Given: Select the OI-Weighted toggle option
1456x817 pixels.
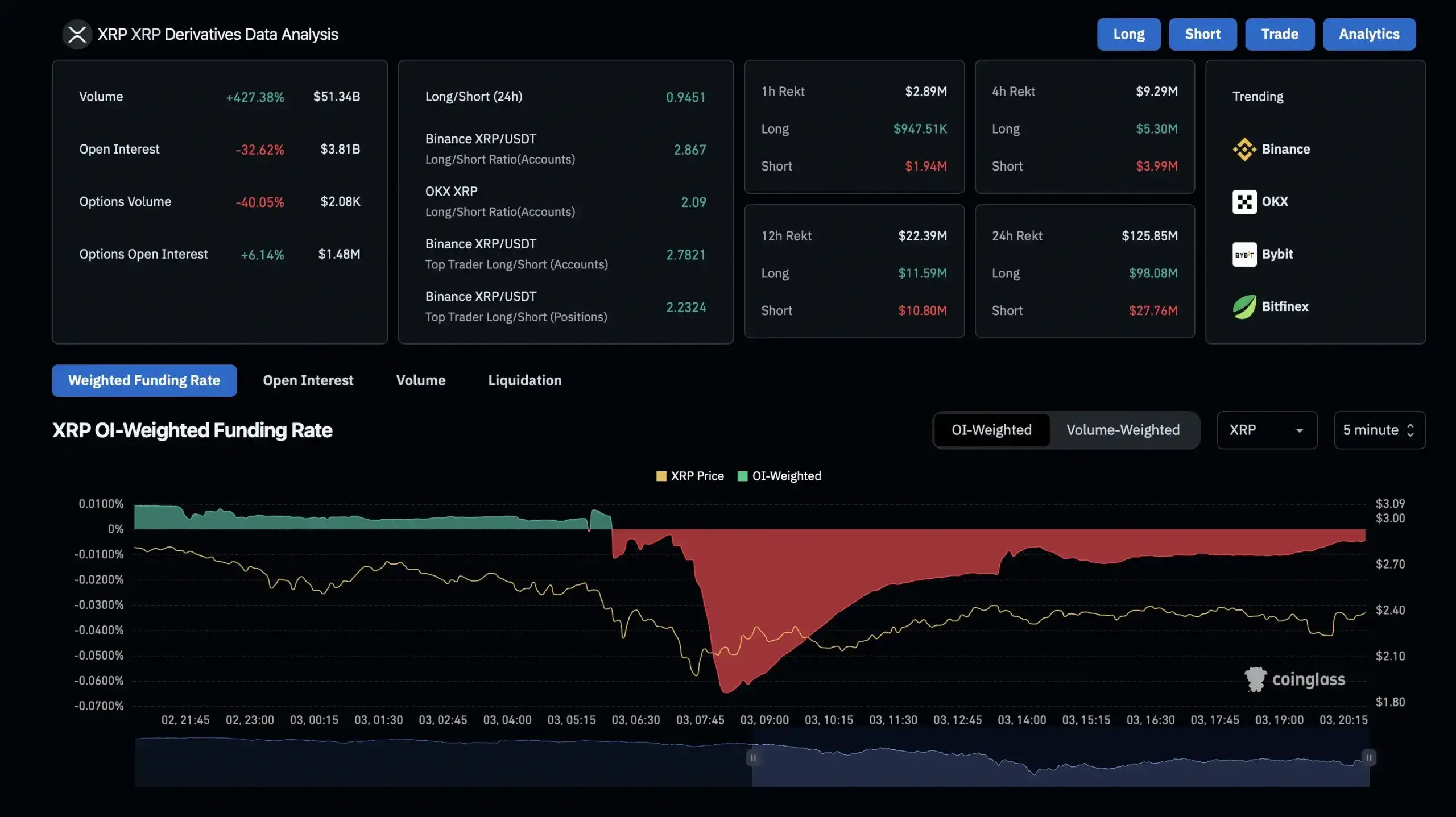Looking at the screenshot, I should tap(991, 430).
